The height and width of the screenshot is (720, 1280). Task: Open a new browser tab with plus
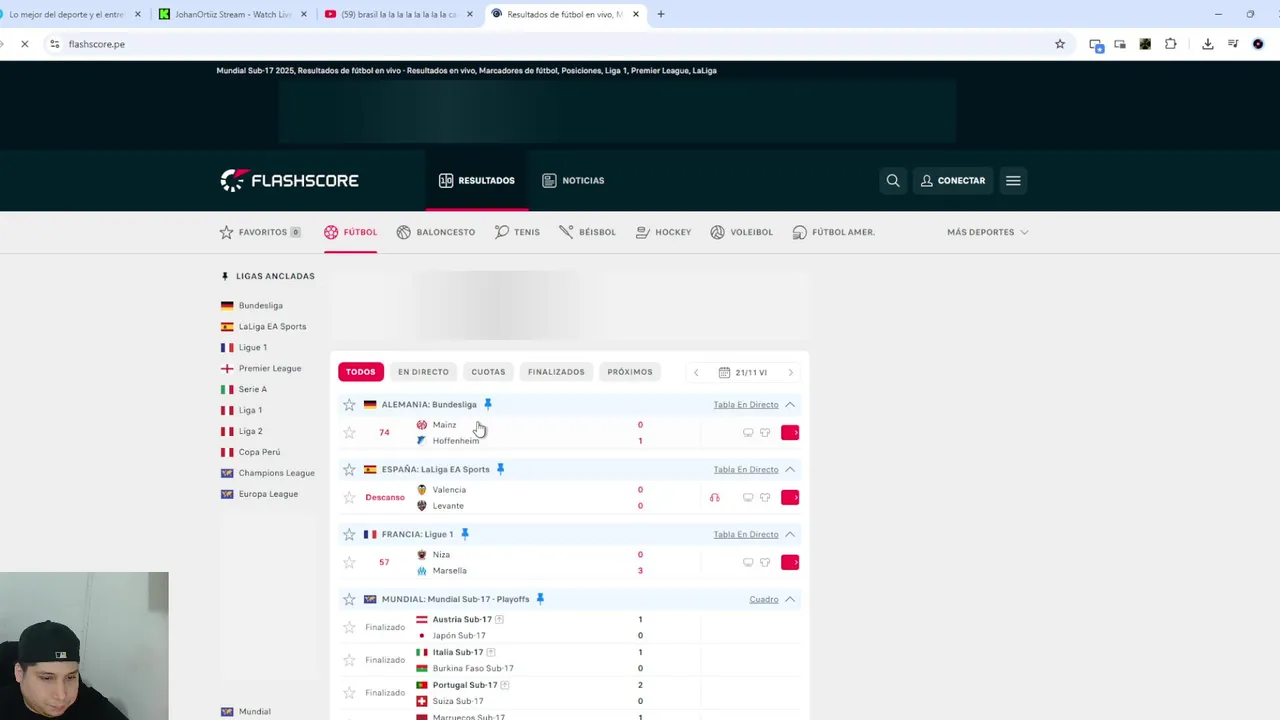660,14
